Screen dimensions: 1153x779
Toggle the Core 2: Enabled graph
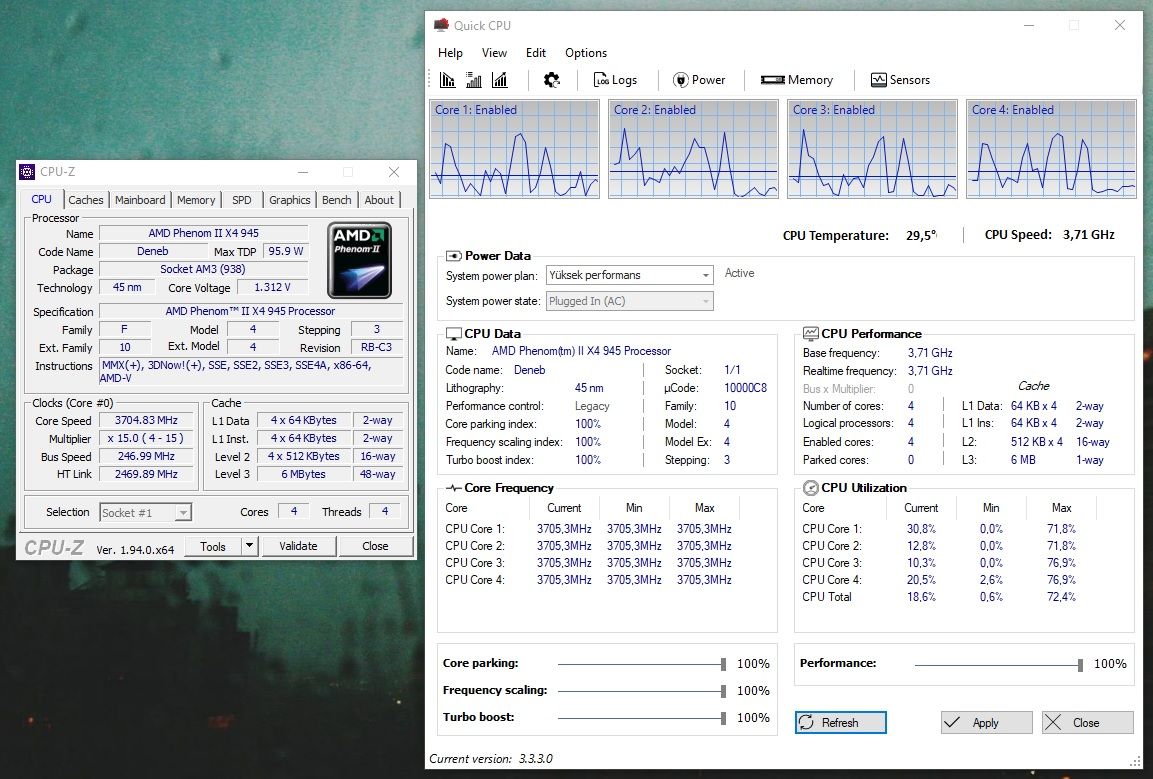693,149
